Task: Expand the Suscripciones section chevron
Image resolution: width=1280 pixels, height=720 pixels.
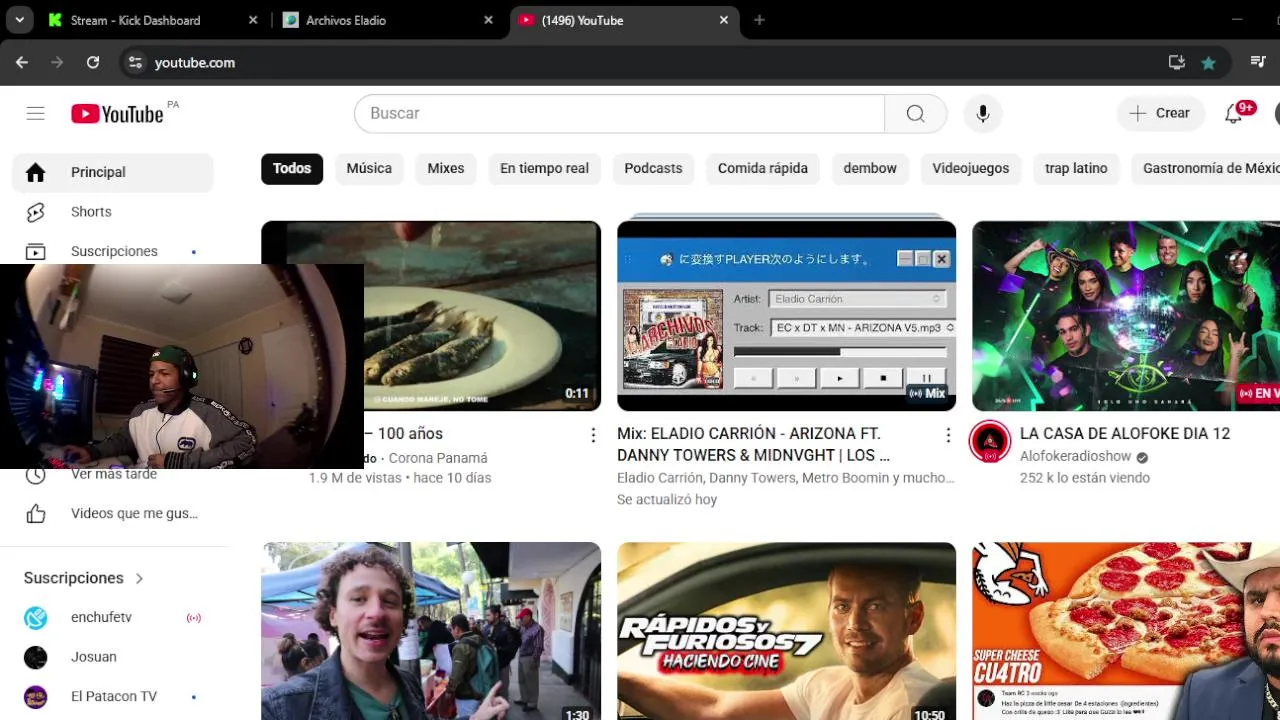Action: coord(139,578)
